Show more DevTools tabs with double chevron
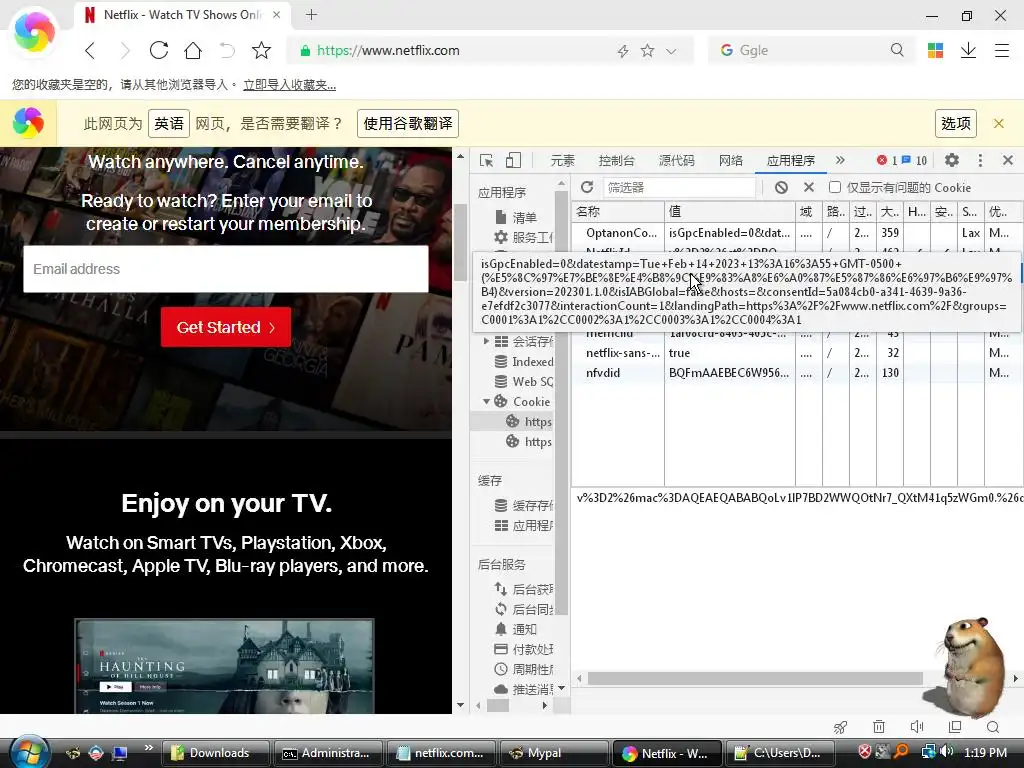Image resolution: width=1024 pixels, height=768 pixels. (x=840, y=160)
